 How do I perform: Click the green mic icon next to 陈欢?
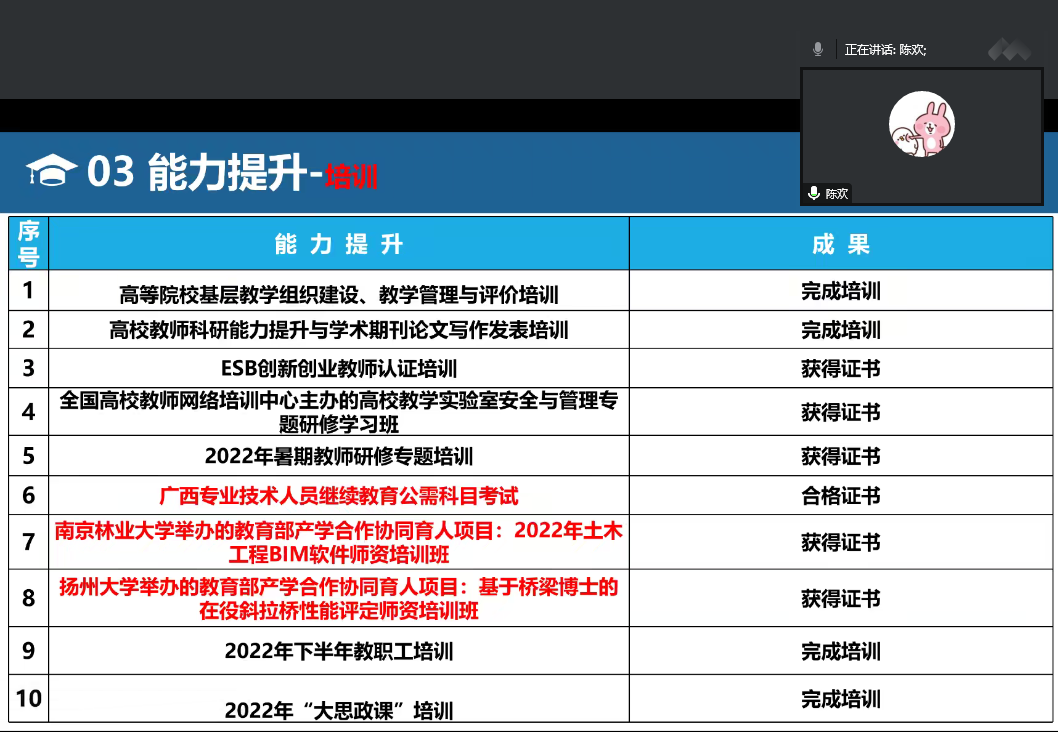tap(814, 194)
